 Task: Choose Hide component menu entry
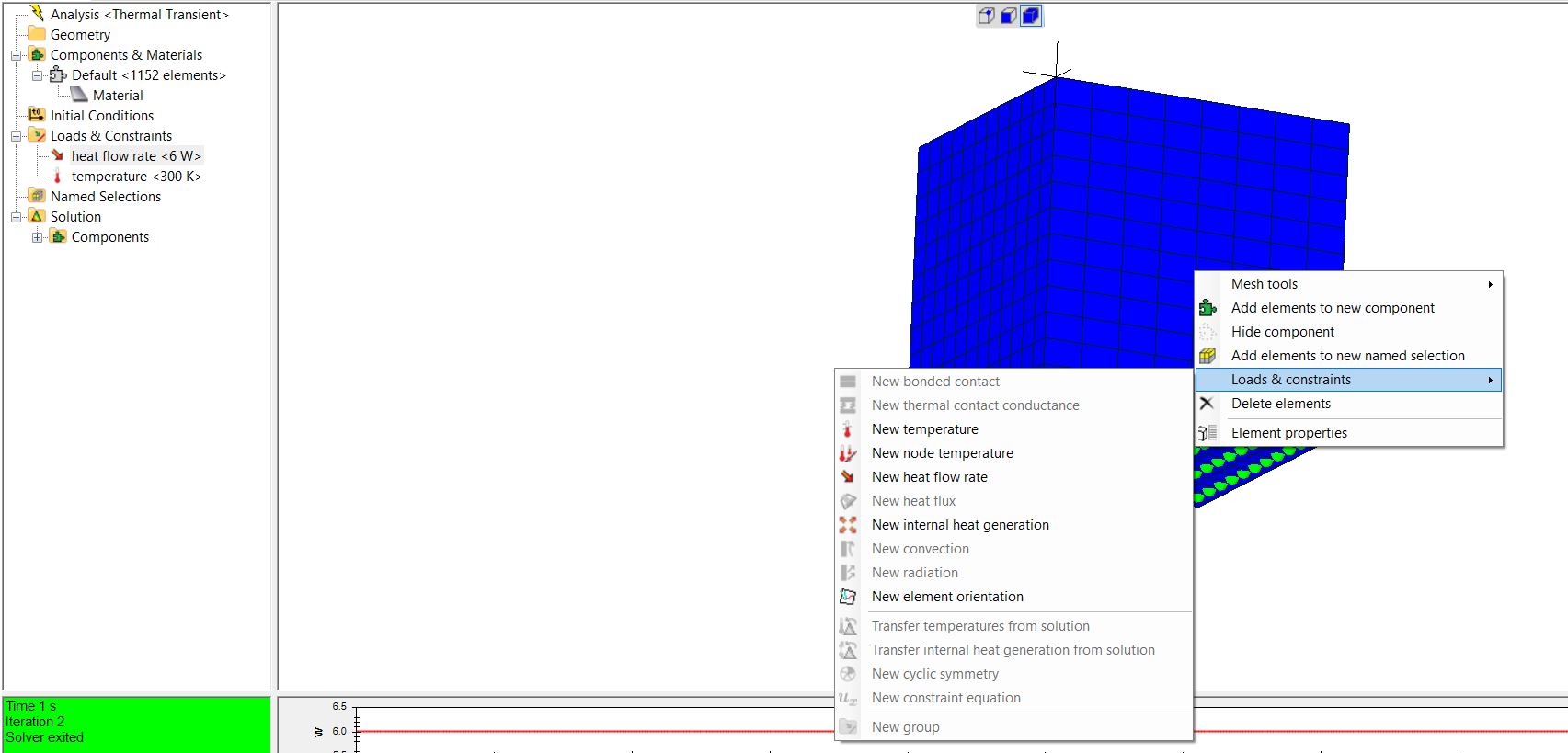1349,332
